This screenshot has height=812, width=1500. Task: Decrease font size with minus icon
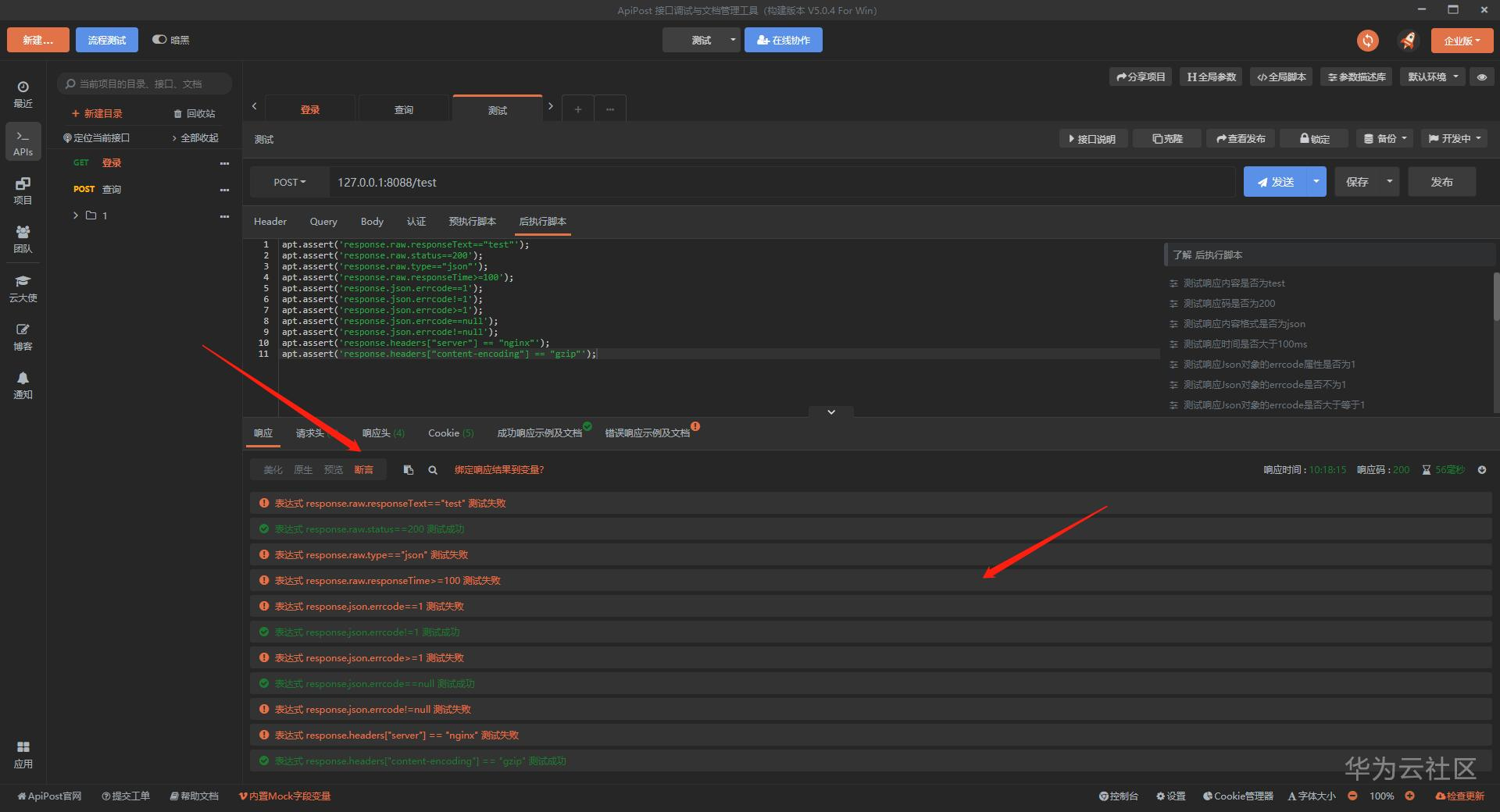1352,796
